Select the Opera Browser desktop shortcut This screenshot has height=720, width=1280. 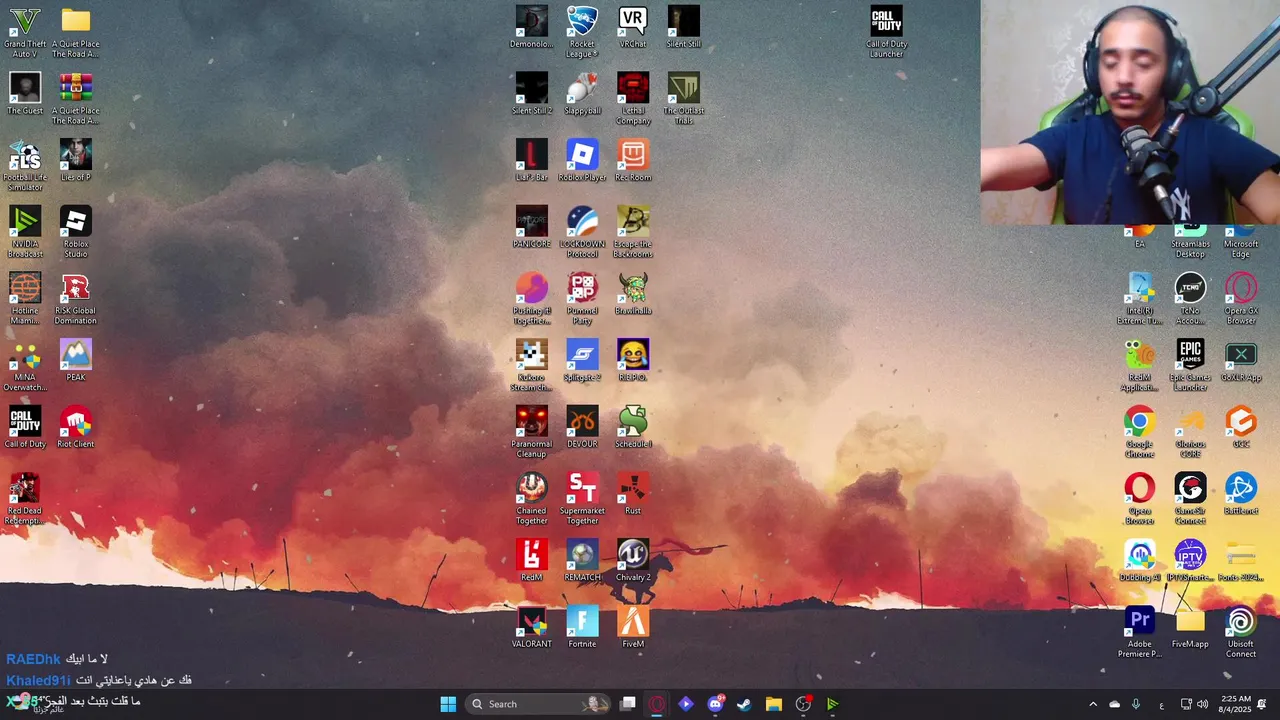[x=1140, y=499]
